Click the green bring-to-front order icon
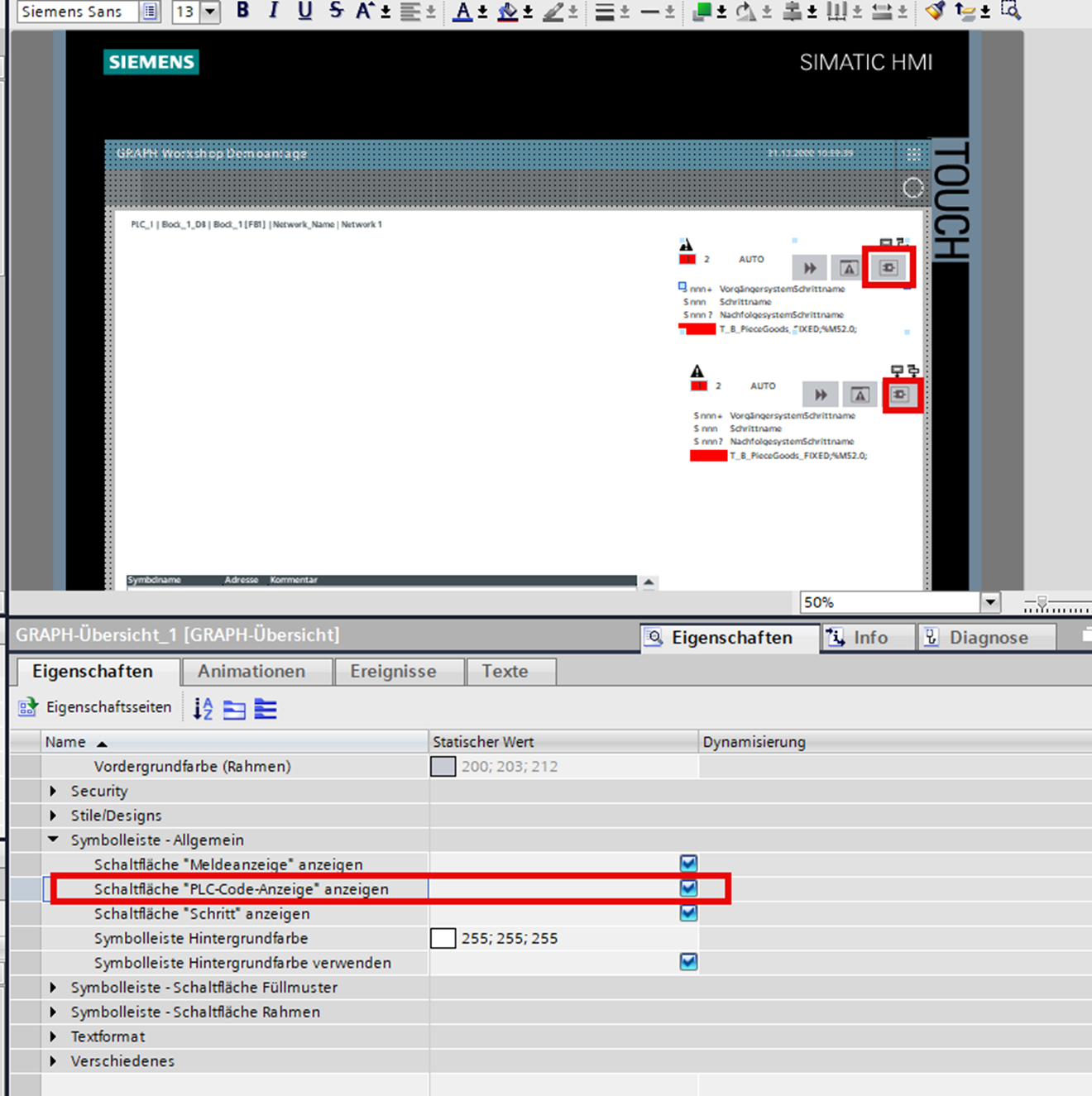 (x=702, y=11)
